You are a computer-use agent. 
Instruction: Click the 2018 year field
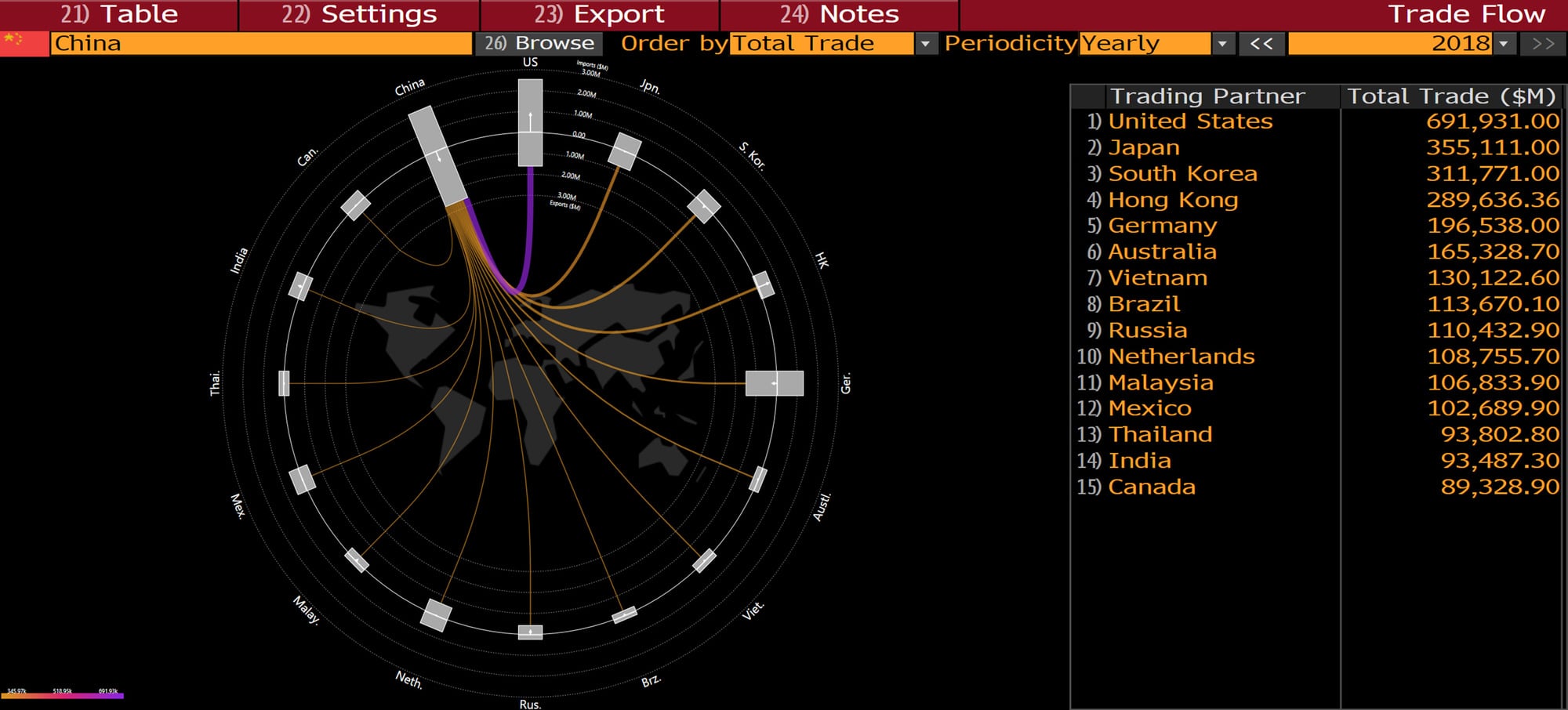pos(1390,43)
